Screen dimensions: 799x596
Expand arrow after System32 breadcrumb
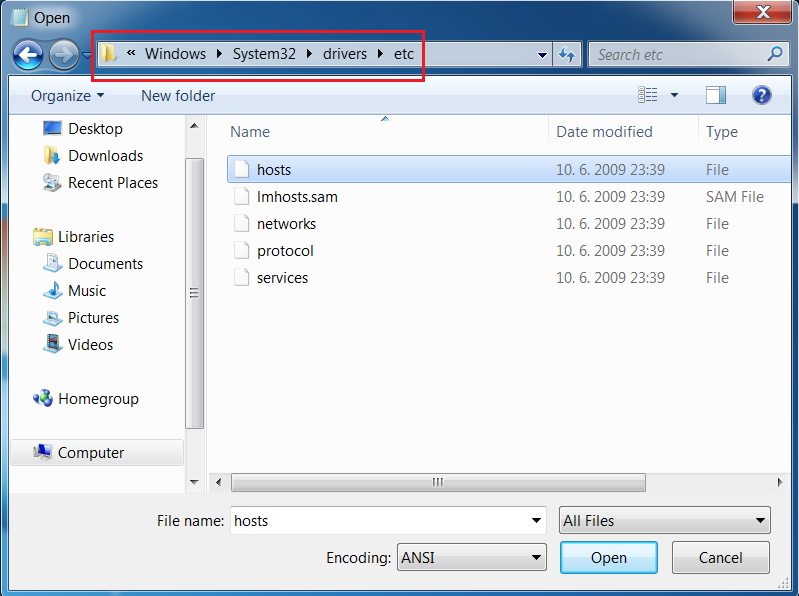pyautogui.click(x=309, y=53)
